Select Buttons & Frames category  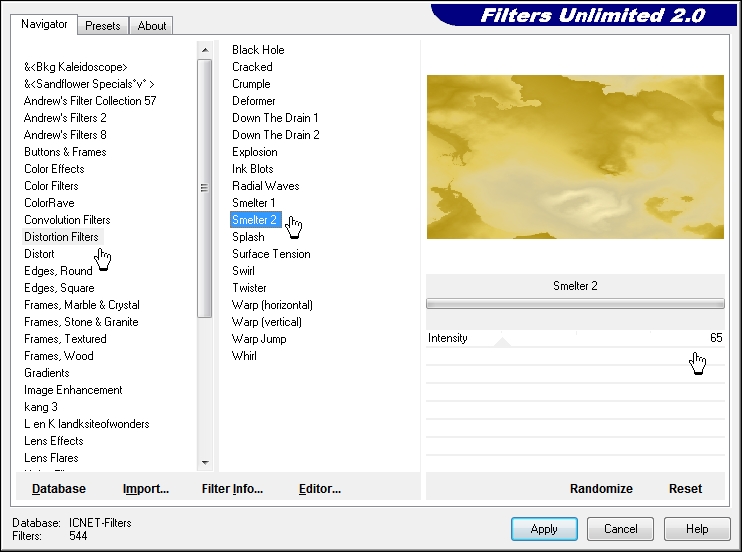pos(65,152)
